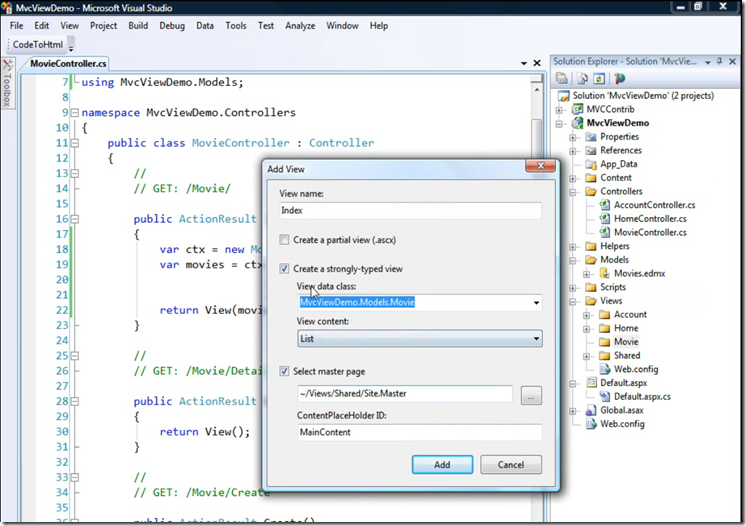Collapse the comment outline at line 25
Viewport: 746px width, 526px height.
pos(75,356)
